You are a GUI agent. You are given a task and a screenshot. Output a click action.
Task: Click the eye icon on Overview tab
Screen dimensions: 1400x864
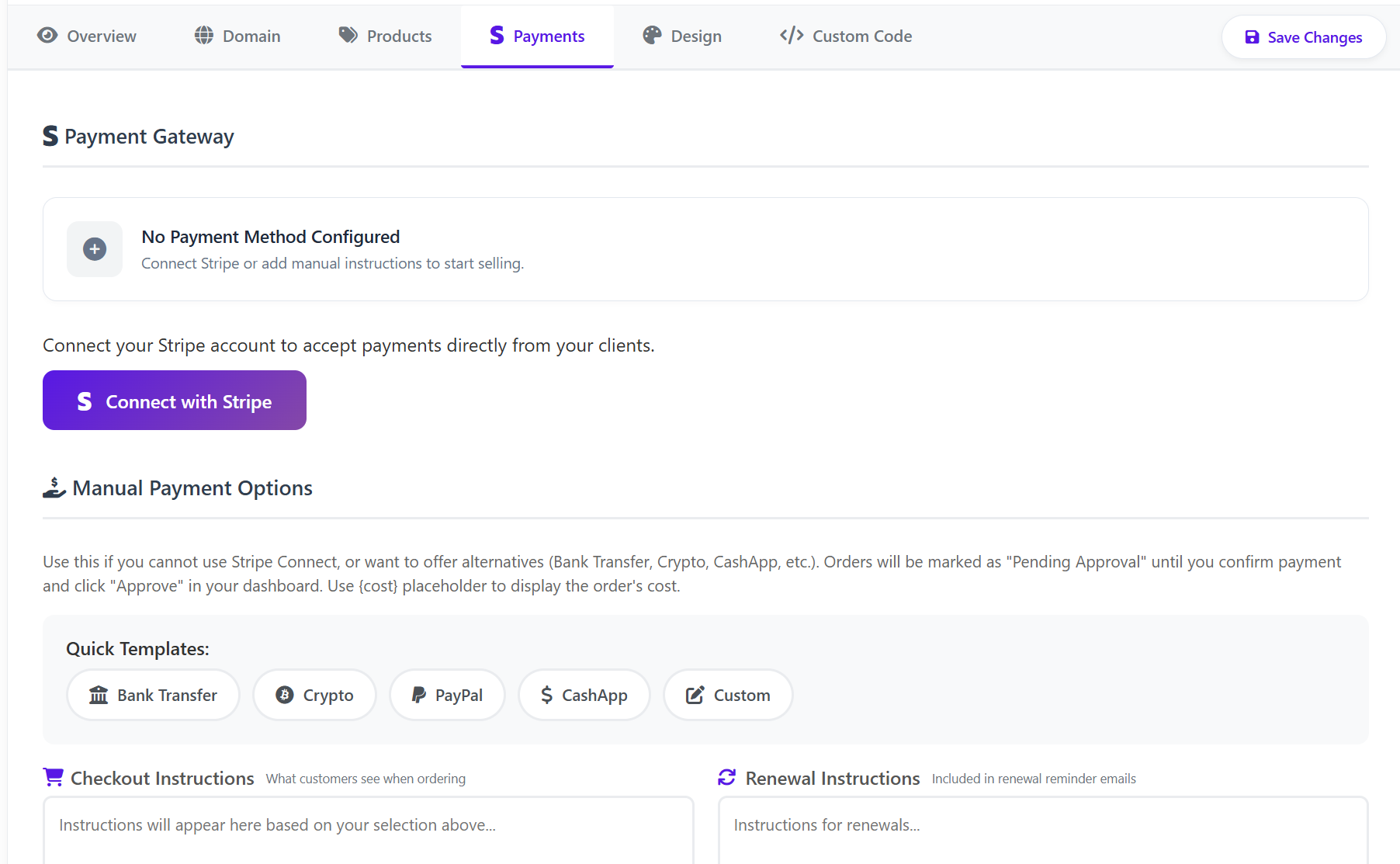[x=47, y=36]
